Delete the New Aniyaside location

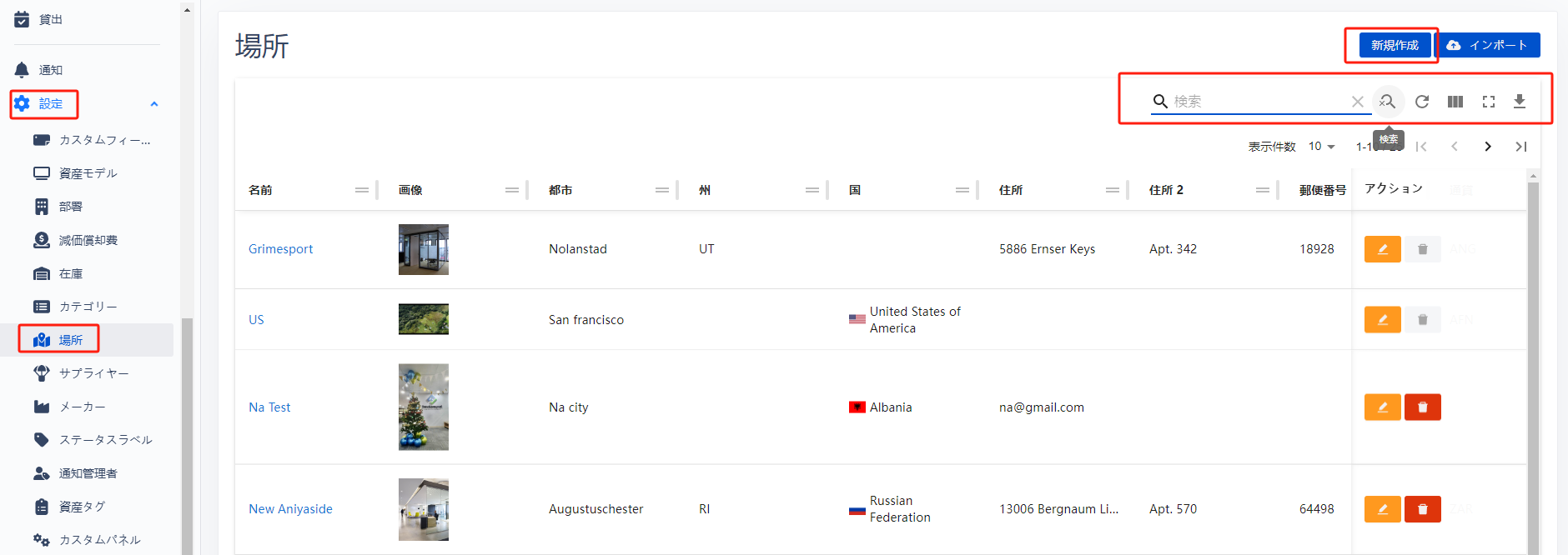pos(1422,509)
